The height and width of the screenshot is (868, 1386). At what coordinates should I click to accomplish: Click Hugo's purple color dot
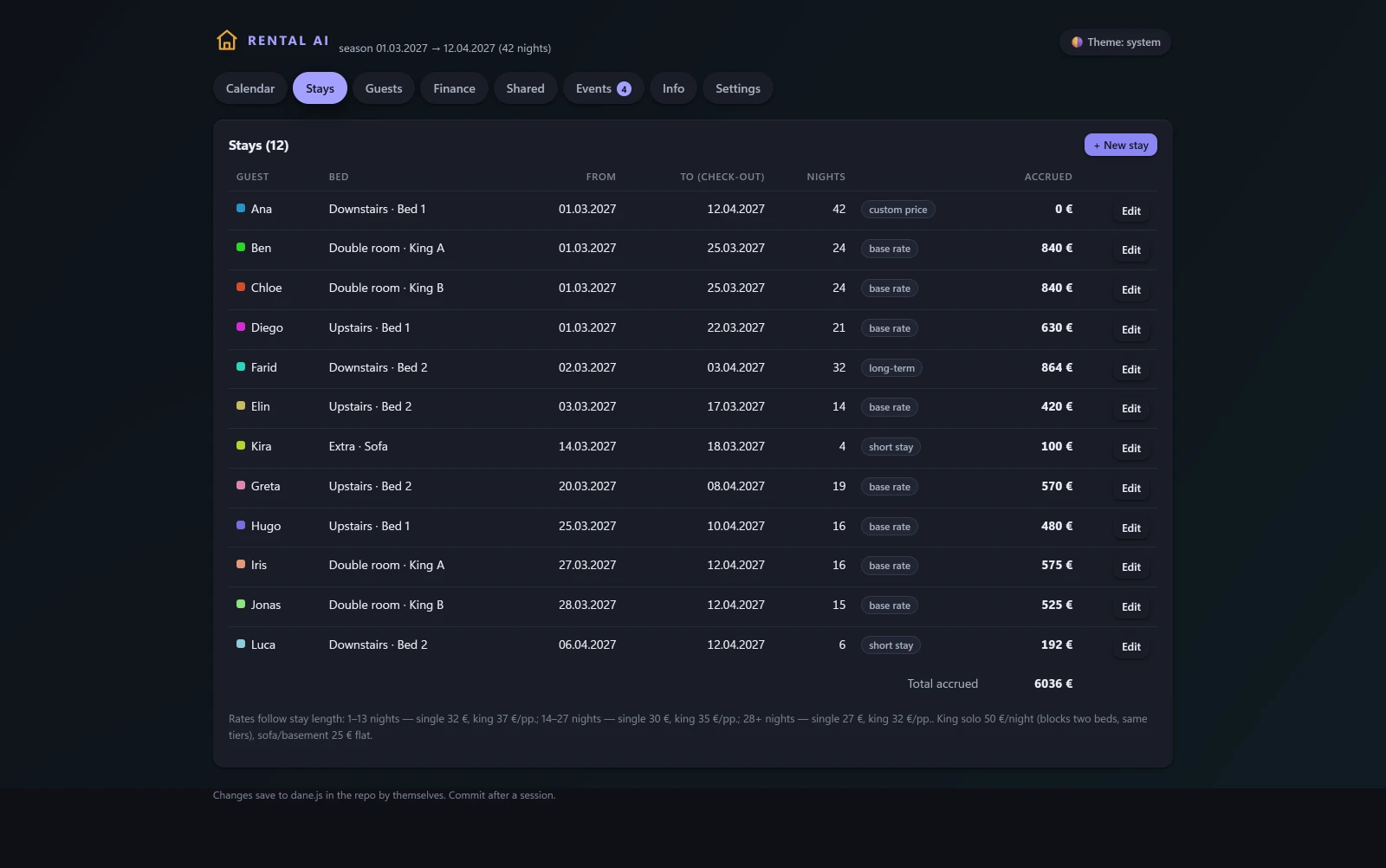coord(241,525)
